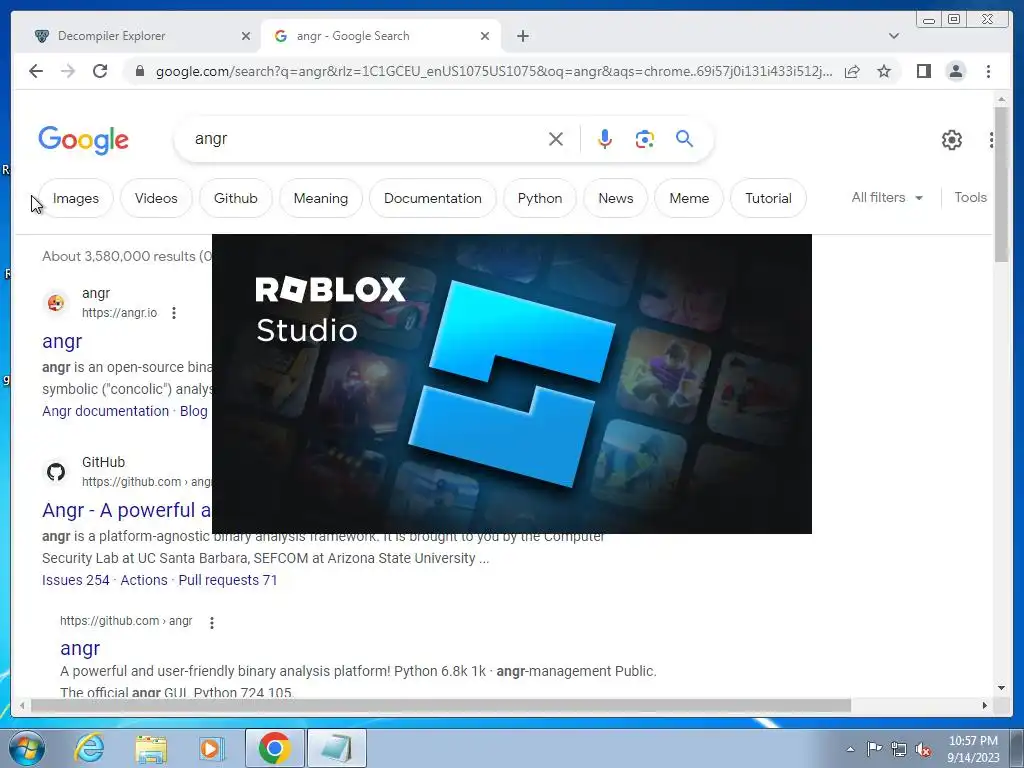This screenshot has height=768, width=1024.
Task: Select the Documentation filter chip
Action: point(433,198)
